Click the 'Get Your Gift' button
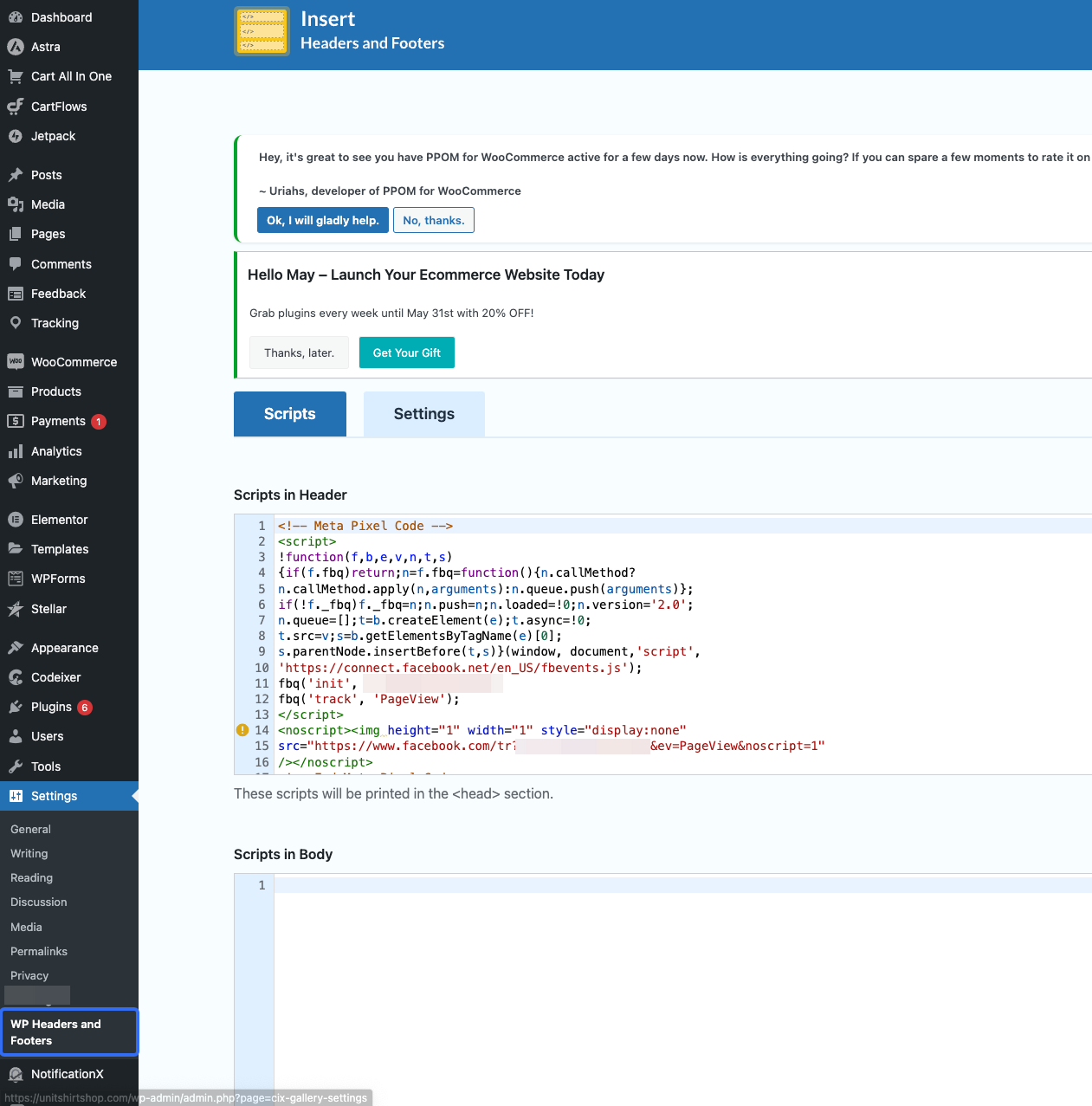 [407, 352]
